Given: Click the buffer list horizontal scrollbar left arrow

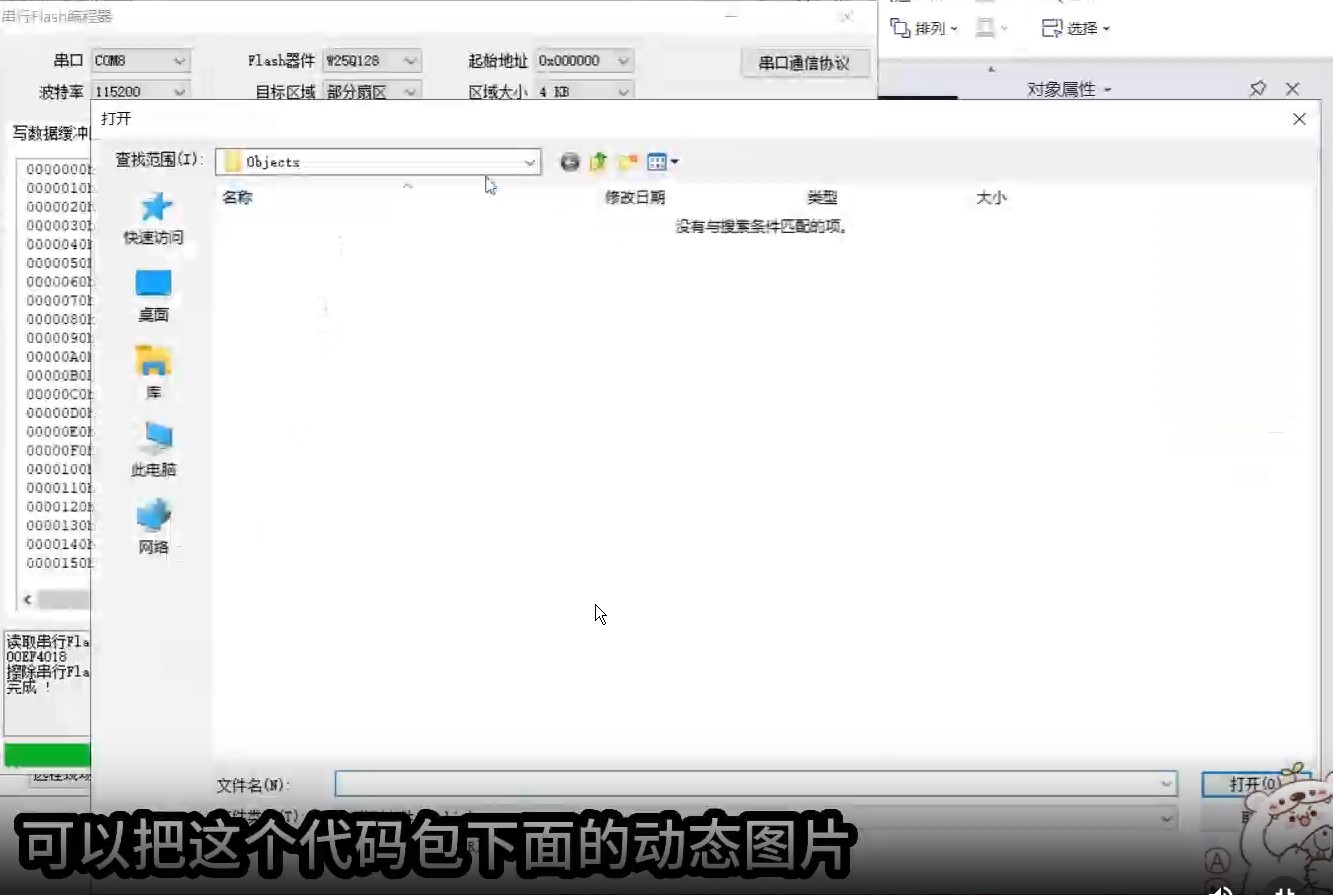Looking at the screenshot, I should click(28, 600).
